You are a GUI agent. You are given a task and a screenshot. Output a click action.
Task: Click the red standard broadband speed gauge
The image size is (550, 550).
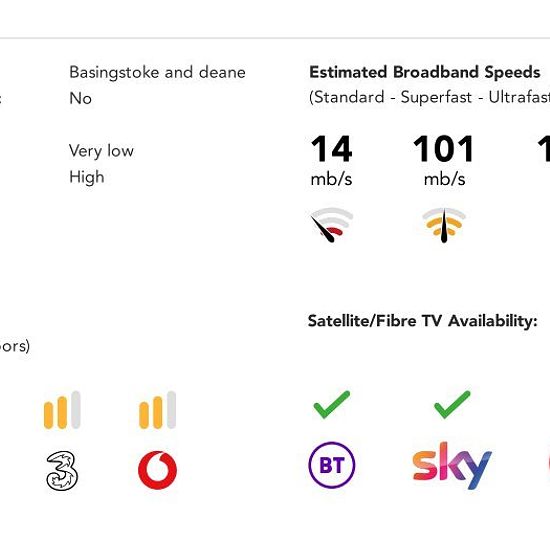tap(332, 225)
